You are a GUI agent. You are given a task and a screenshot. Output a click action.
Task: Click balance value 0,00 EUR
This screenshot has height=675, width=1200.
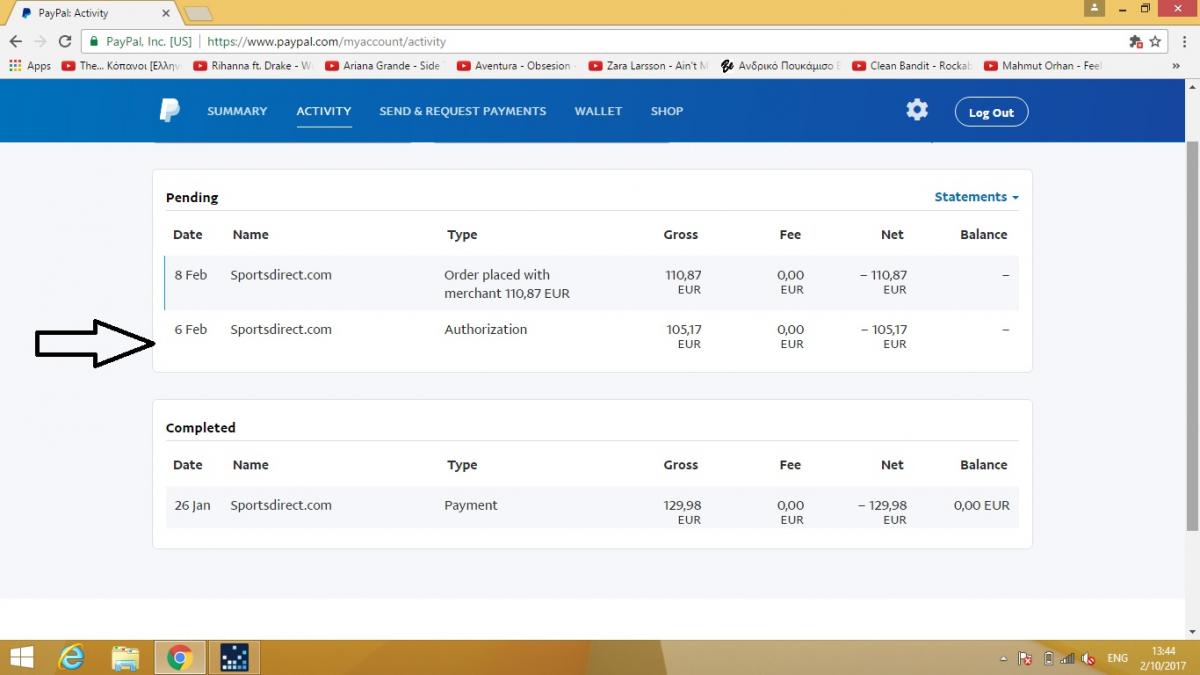click(982, 505)
